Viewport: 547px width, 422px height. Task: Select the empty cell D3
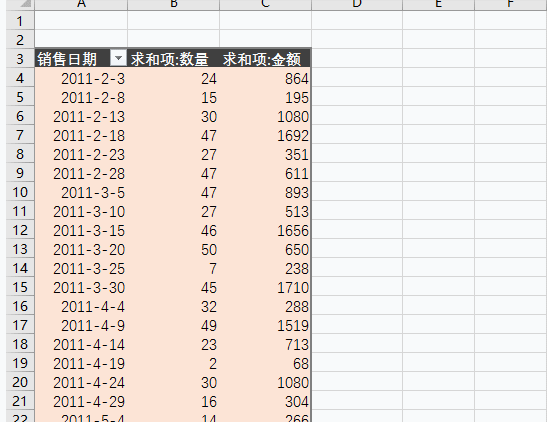(357, 59)
